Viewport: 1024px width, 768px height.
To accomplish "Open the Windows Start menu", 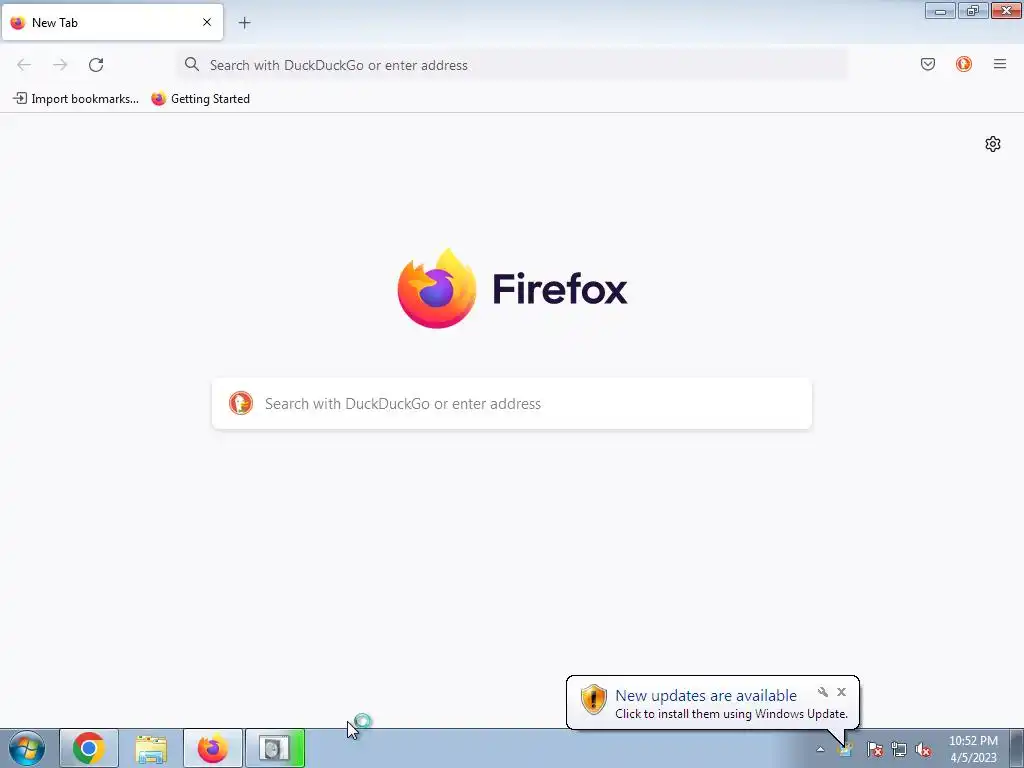I will point(27,748).
